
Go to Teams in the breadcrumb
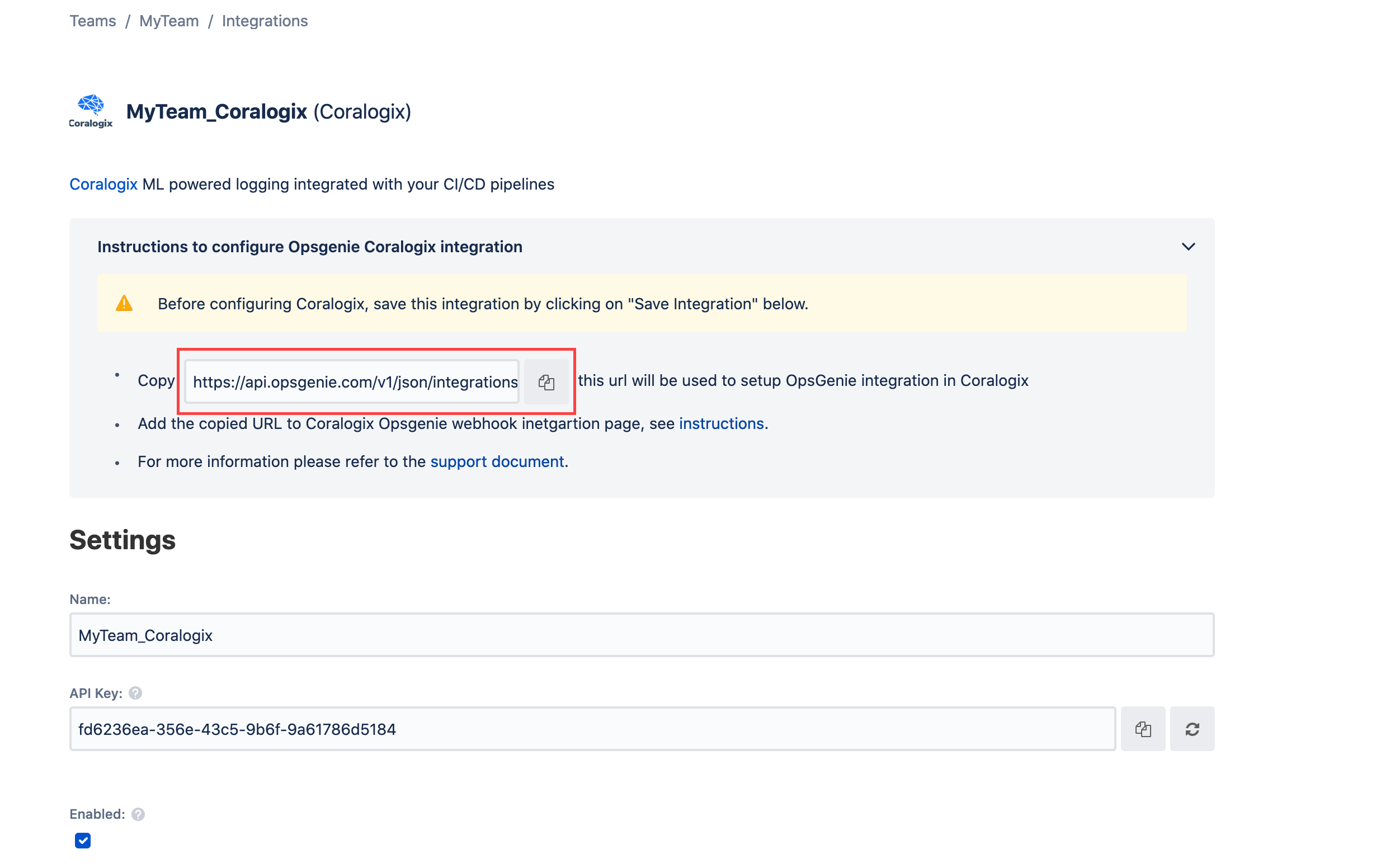pyautogui.click(x=92, y=21)
